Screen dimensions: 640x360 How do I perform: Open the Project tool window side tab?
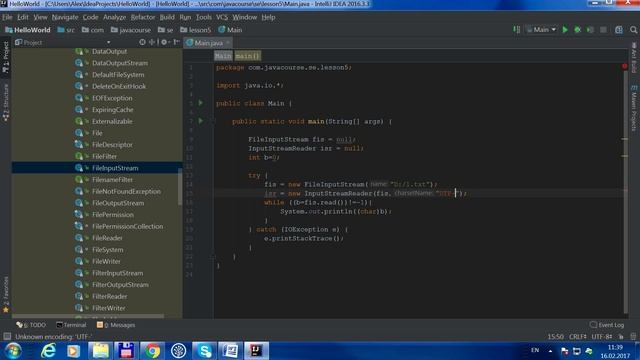pyautogui.click(x=6, y=57)
